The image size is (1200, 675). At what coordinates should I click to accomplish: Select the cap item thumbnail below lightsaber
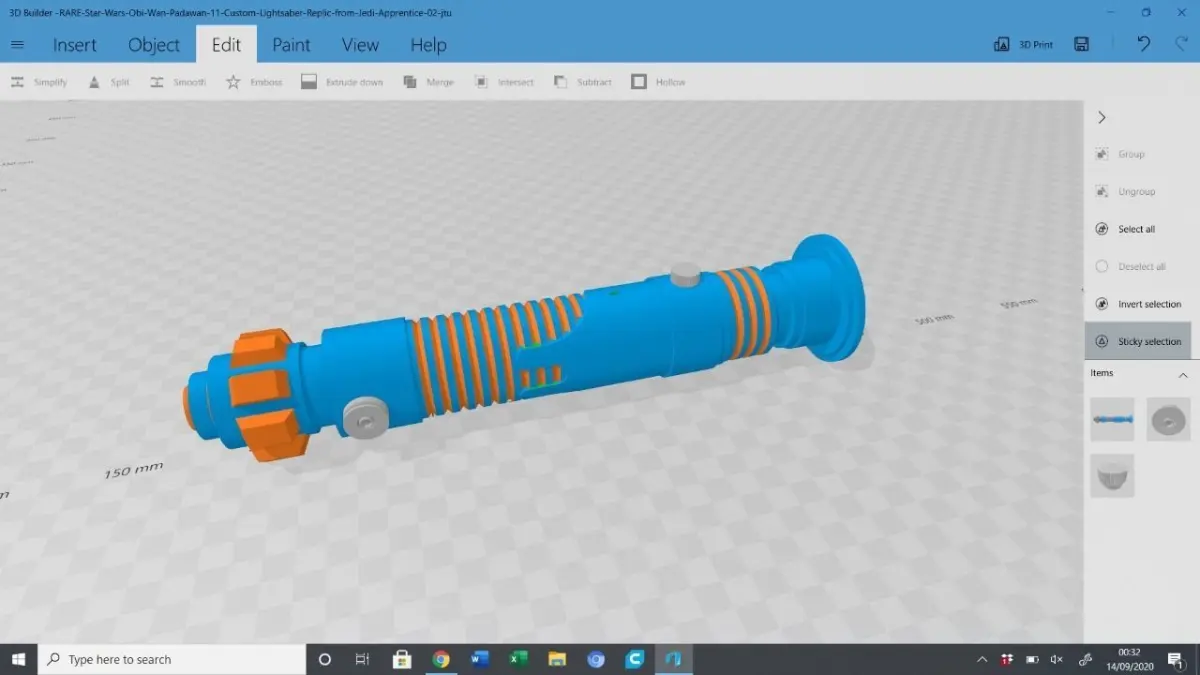tap(1112, 475)
